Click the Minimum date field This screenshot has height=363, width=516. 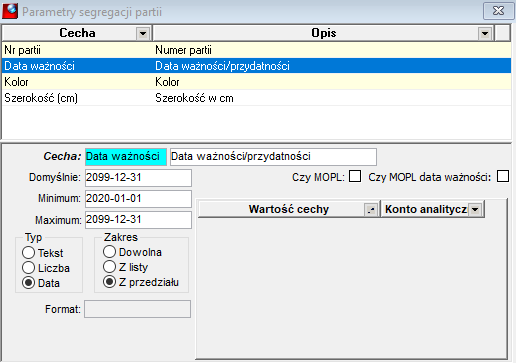tap(138, 199)
